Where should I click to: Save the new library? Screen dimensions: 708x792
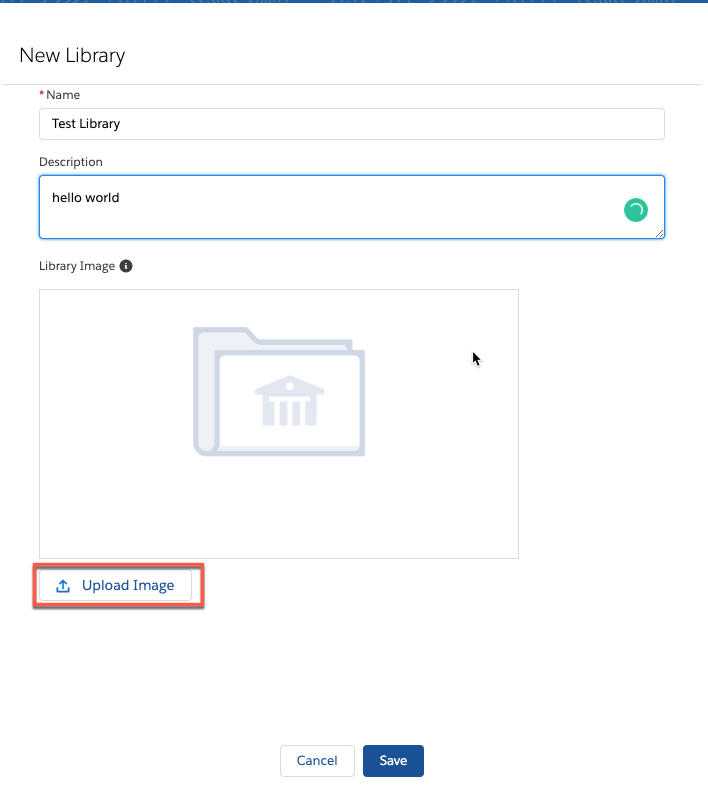[x=393, y=761]
